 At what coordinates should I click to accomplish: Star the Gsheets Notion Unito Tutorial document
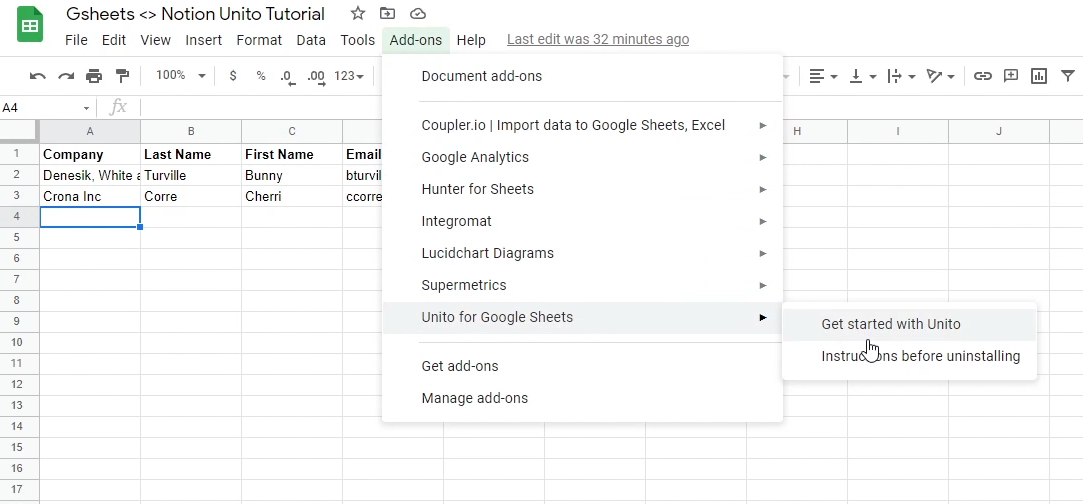tap(358, 13)
